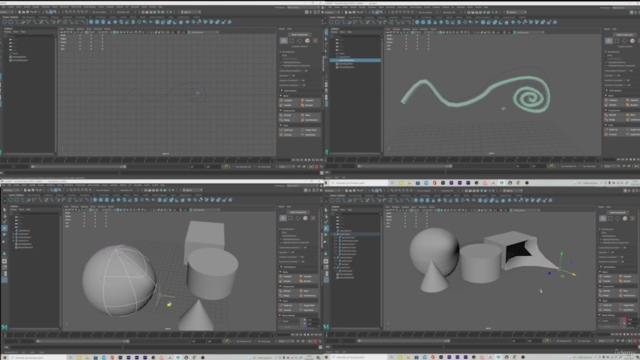Click Extrude tool in top-left window Components section
This screenshot has height=360, width=640.
click(x=289, y=115)
